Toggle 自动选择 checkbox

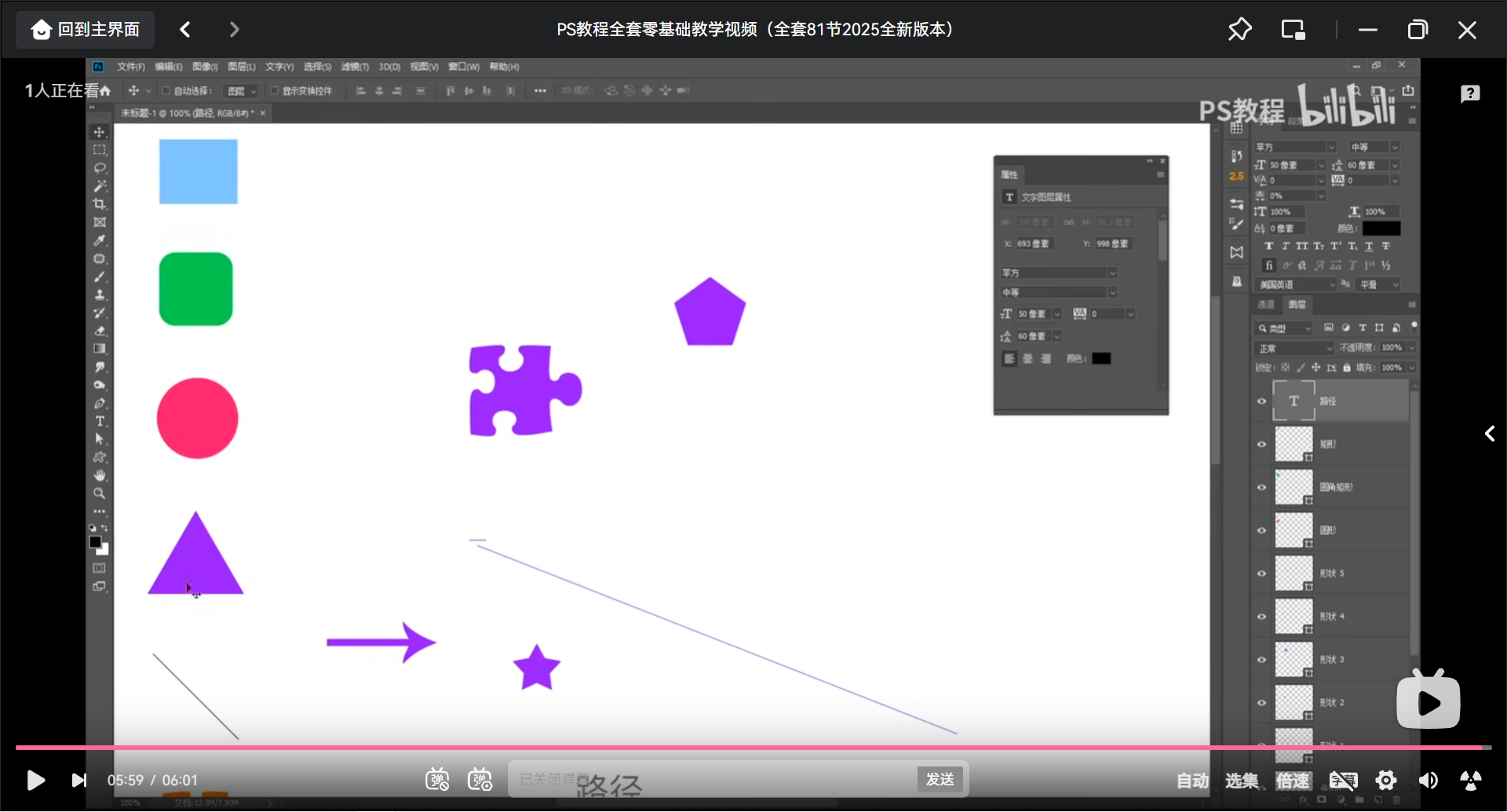pyautogui.click(x=166, y=91)
